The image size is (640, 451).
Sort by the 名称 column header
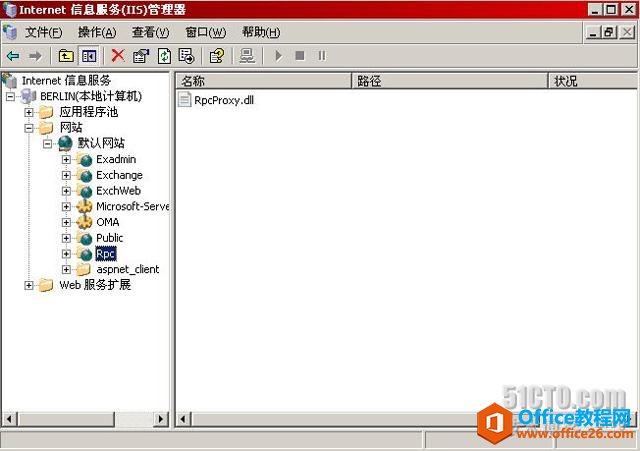click(x=264, y=81)
